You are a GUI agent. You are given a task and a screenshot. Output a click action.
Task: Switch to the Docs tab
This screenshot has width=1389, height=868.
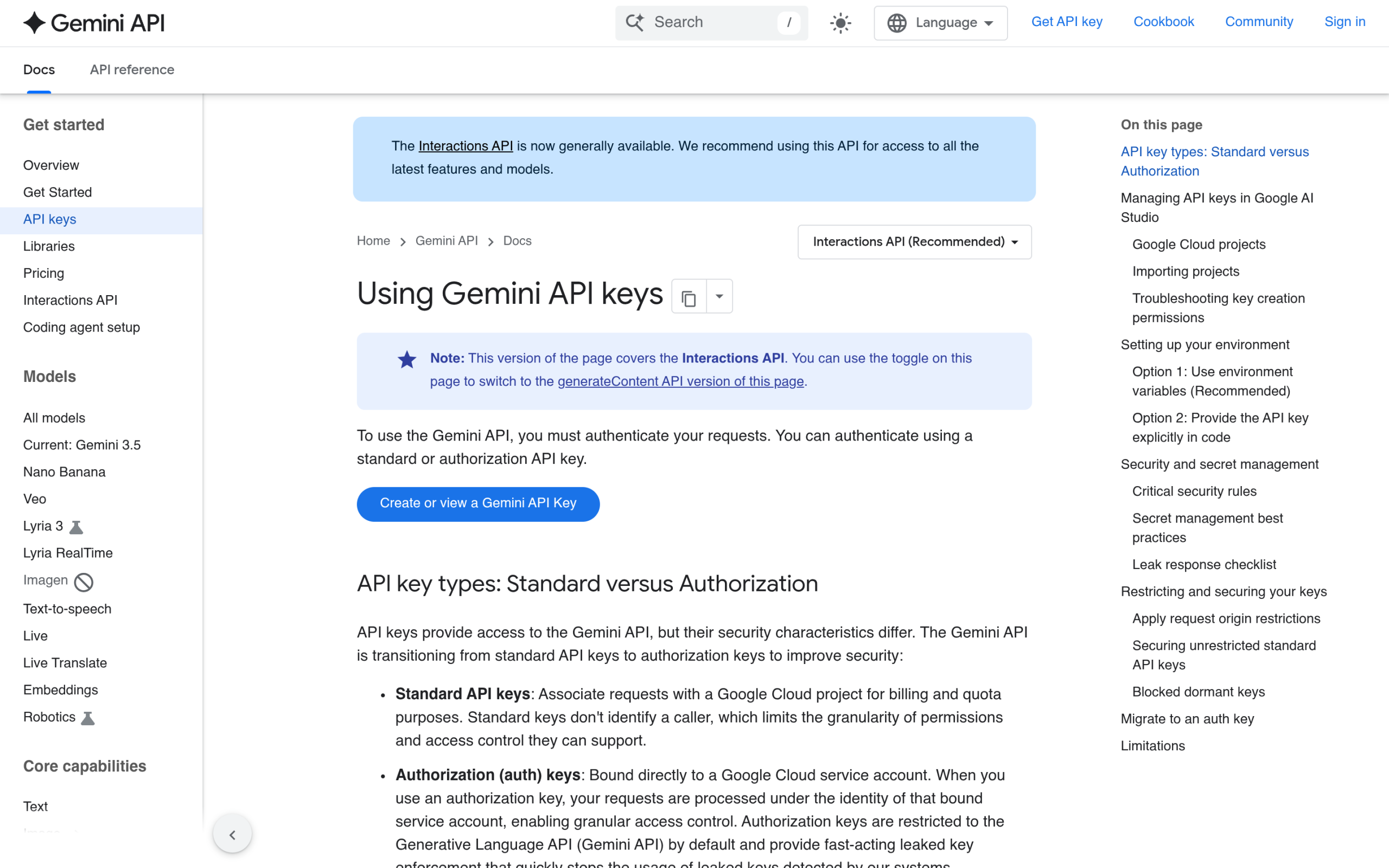coord(39,70)
